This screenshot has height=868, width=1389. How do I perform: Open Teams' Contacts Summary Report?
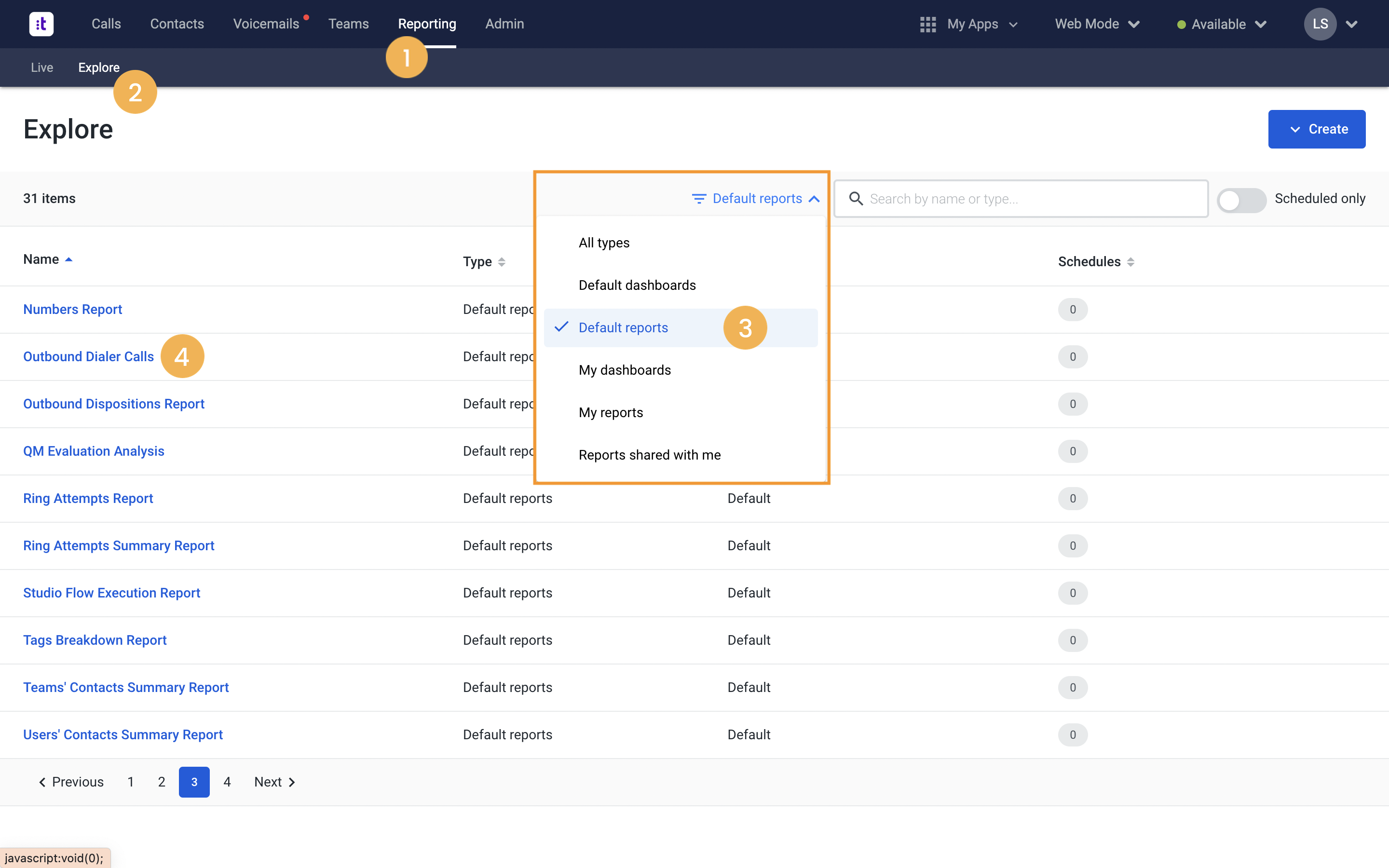pyautogui.click(x=126, y=688)
